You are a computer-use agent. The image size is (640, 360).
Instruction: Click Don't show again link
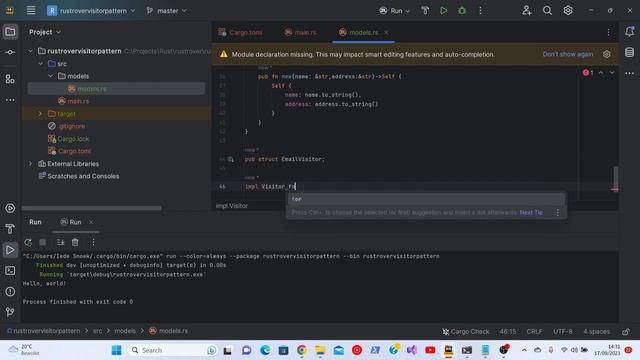(x=568, y=54)
